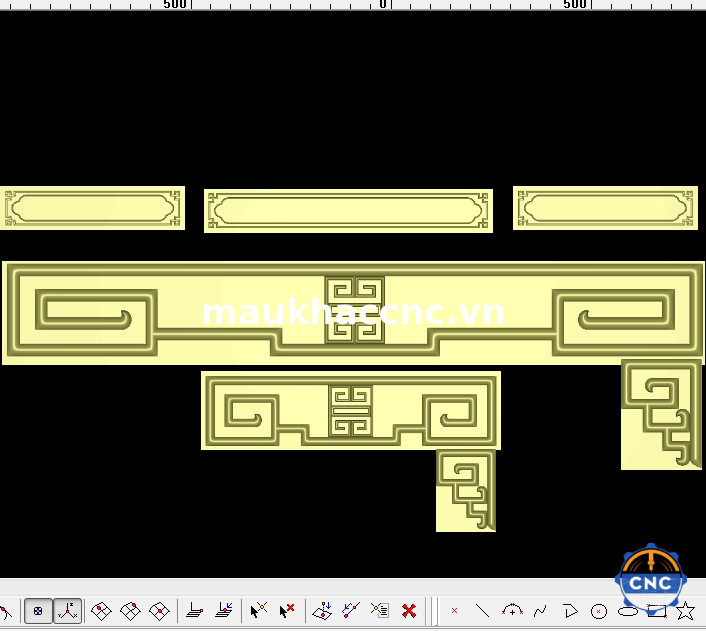Toggle the grid snap button in toolbar
Viewport: 706px width, 631px height.
(x=38, y=611)
